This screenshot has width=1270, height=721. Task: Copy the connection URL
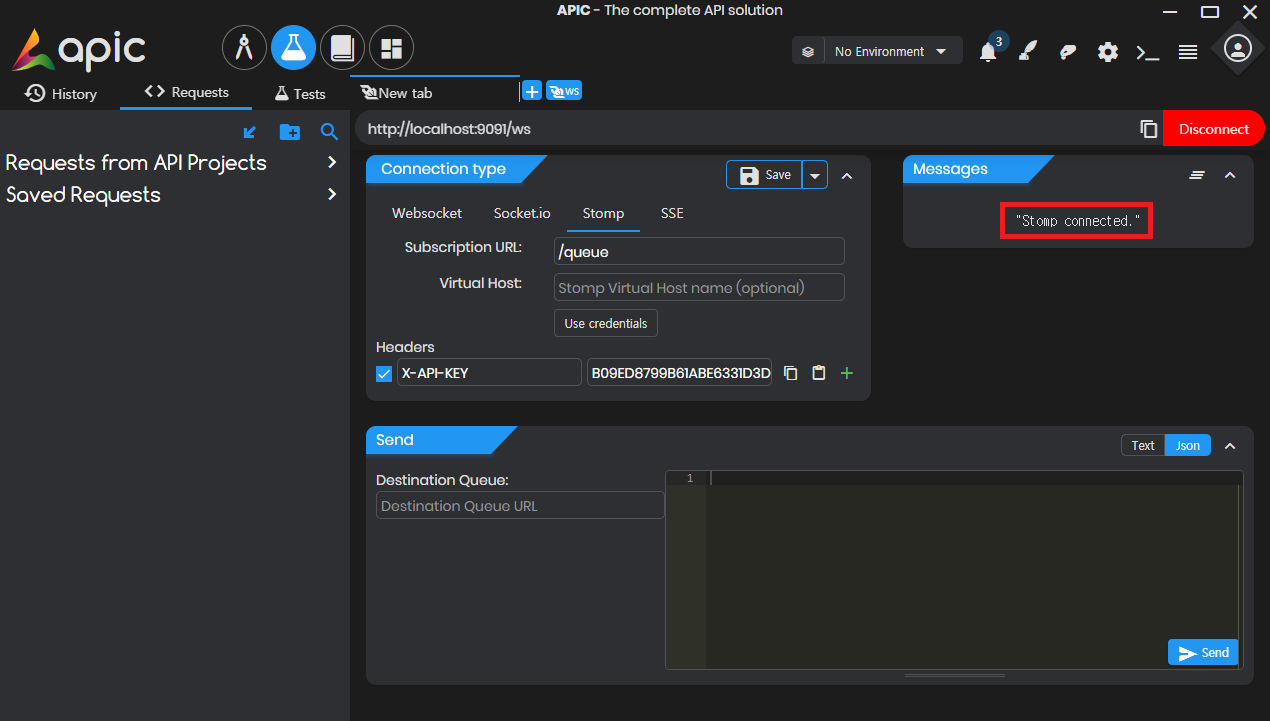[1149, 129]
